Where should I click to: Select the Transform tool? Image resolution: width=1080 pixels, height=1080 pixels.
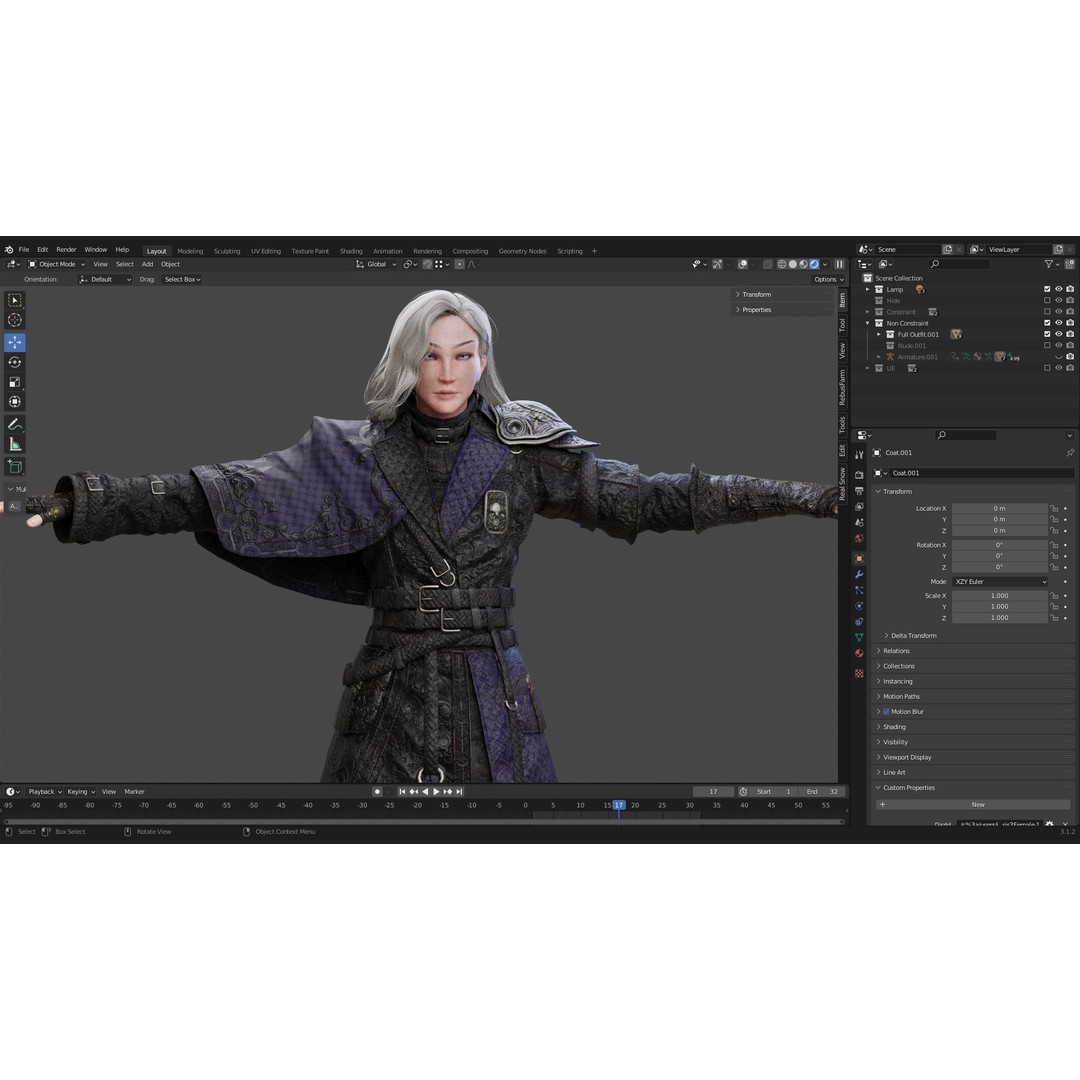coord(14,402)
